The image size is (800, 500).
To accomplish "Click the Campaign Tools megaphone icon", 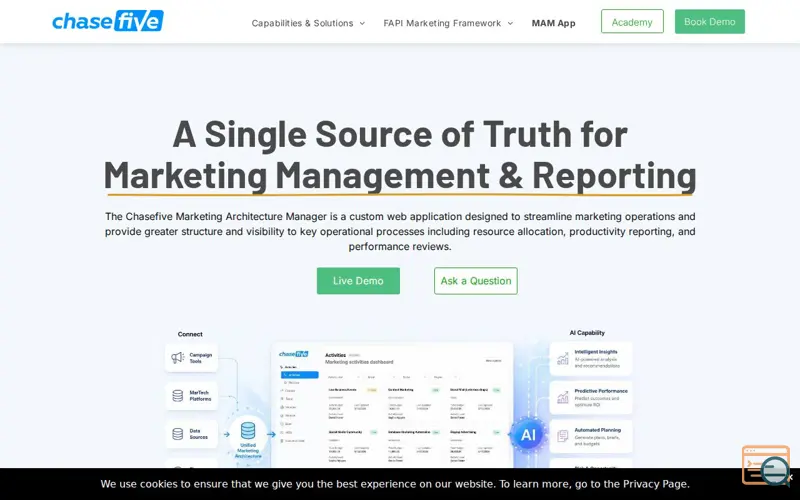I will click(x=178, y=358).
